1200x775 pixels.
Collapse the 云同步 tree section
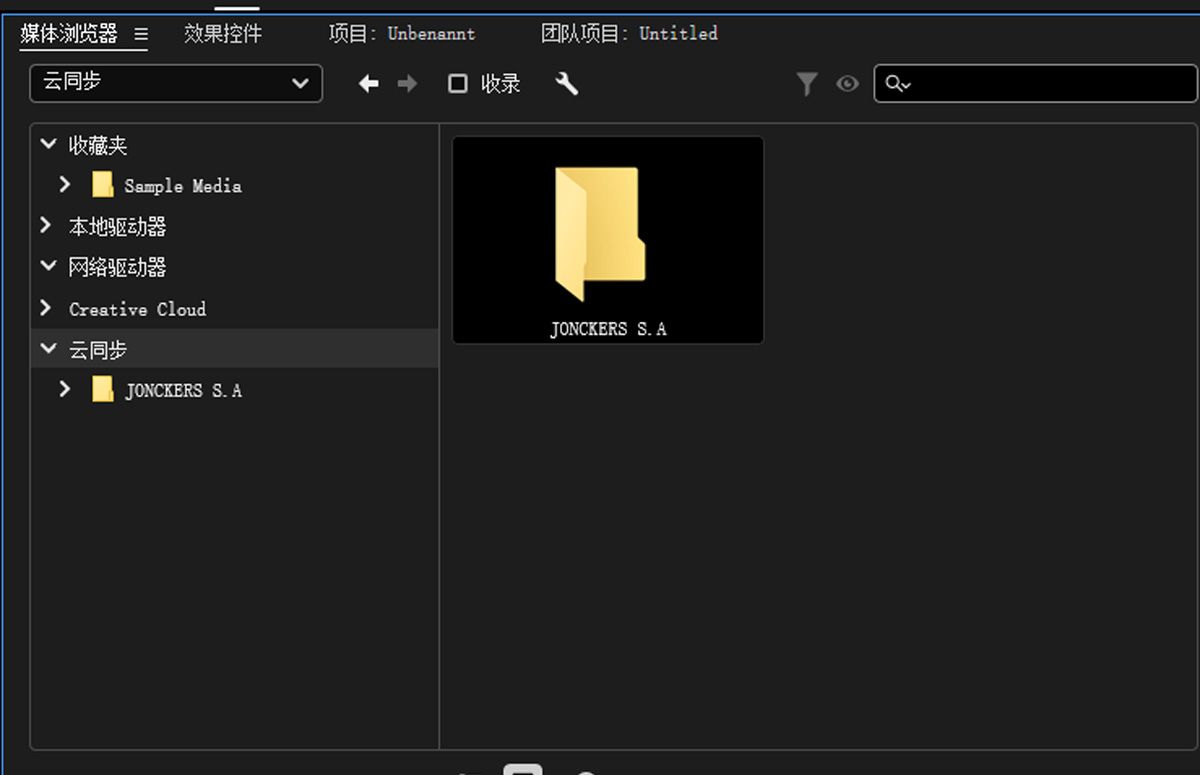[x=47, y=349]
